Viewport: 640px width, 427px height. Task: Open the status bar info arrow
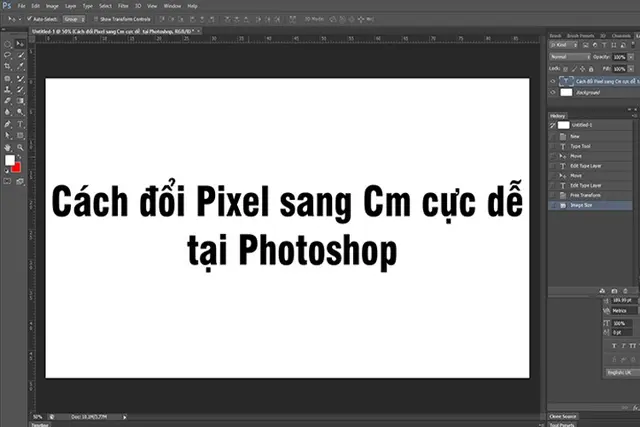[124, 417]
